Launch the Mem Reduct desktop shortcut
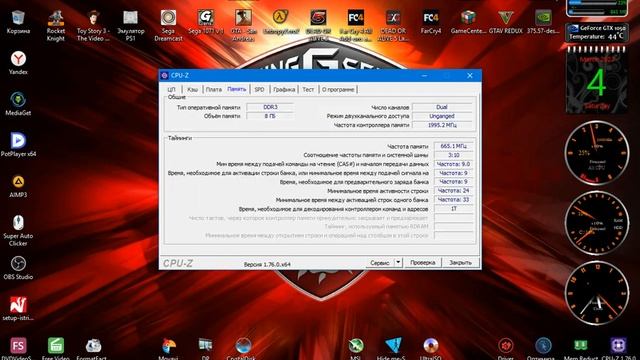This screenshot has height=360, width=640. pyautogui.click(x=580, y=348)
